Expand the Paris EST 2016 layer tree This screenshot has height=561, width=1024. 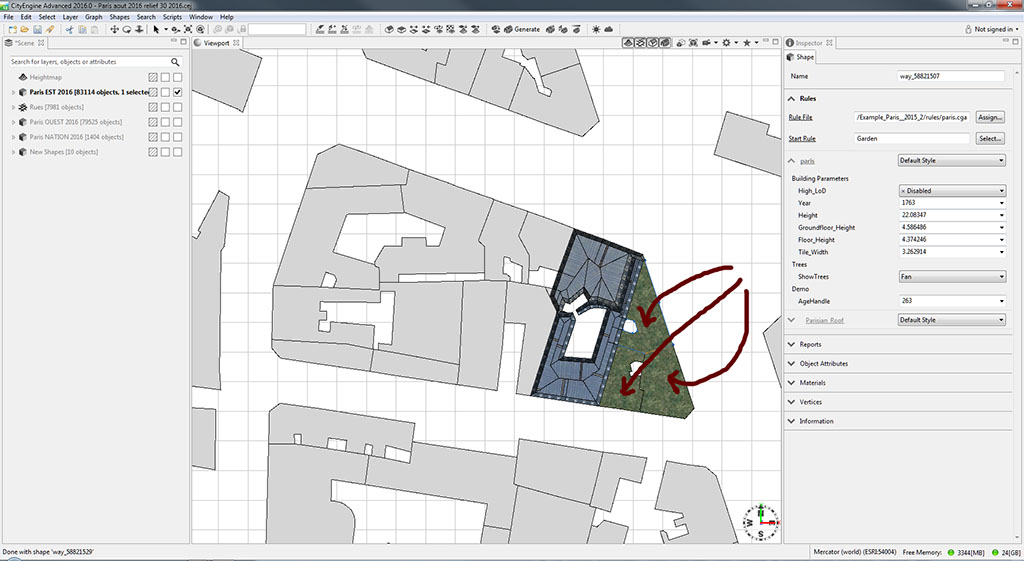pyautogui.click(x=13, y=93)
